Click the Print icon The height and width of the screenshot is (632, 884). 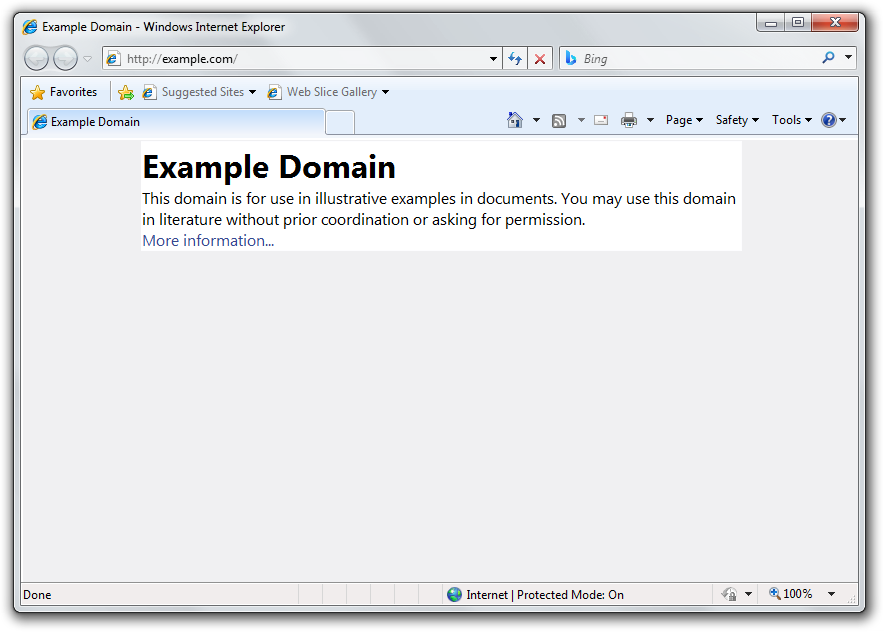(629, 120)
